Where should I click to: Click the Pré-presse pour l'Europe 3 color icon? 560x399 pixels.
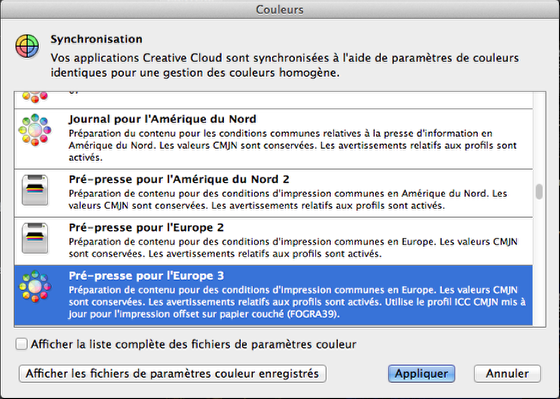[35, 286]
